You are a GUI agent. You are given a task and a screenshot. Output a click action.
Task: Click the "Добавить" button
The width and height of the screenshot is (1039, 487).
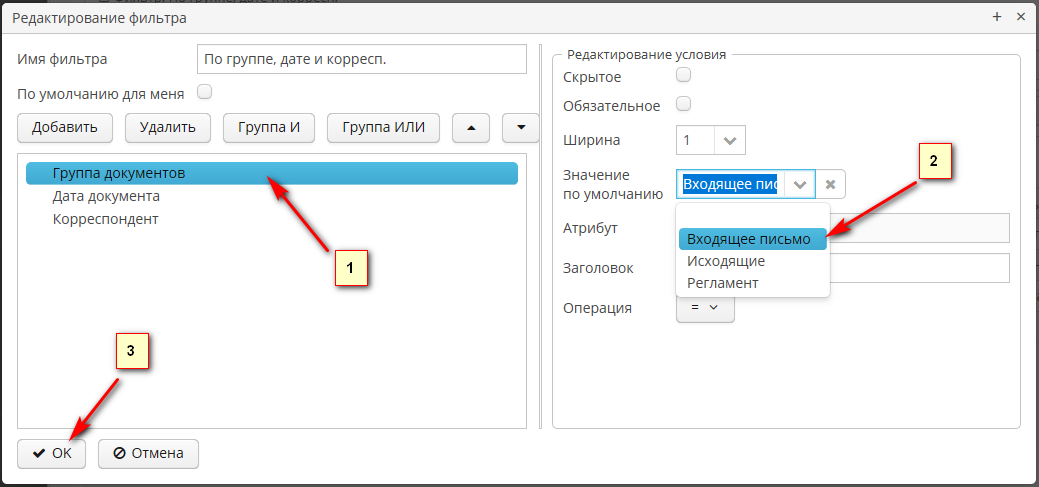[x=64, y=128]
